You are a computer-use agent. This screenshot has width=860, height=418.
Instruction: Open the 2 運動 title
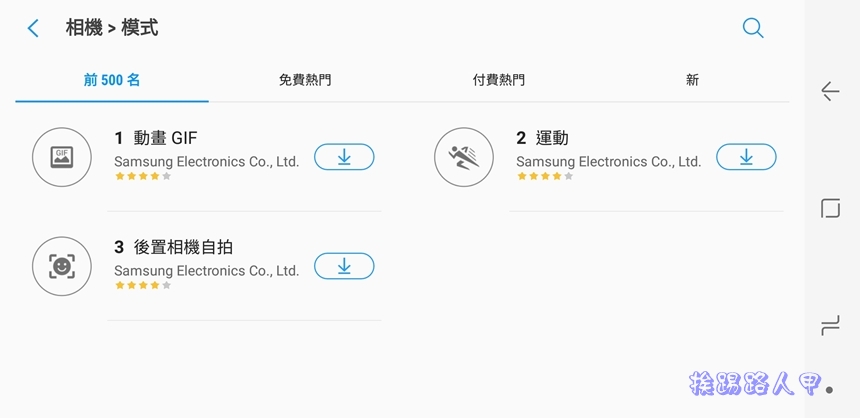tap(542, 138)
